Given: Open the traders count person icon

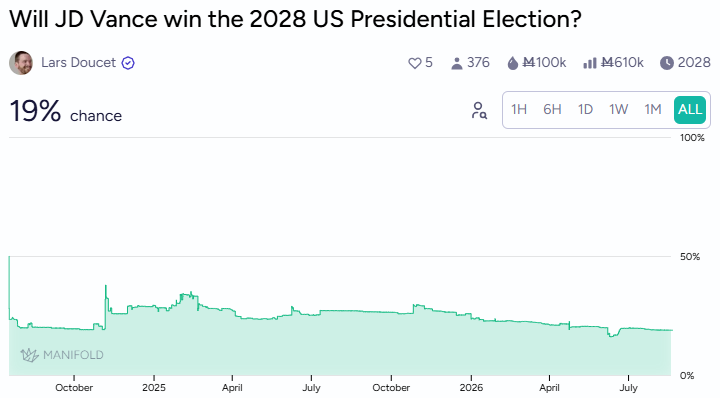Looking at the screenshot, I should click(x=456, y=63).
